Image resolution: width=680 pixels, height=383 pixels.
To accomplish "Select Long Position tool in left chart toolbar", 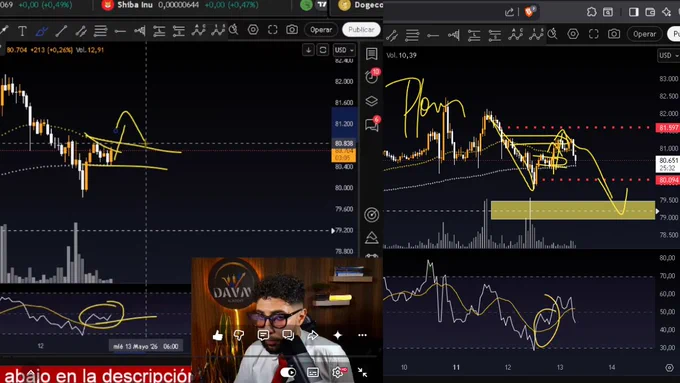I will point(159,31).
